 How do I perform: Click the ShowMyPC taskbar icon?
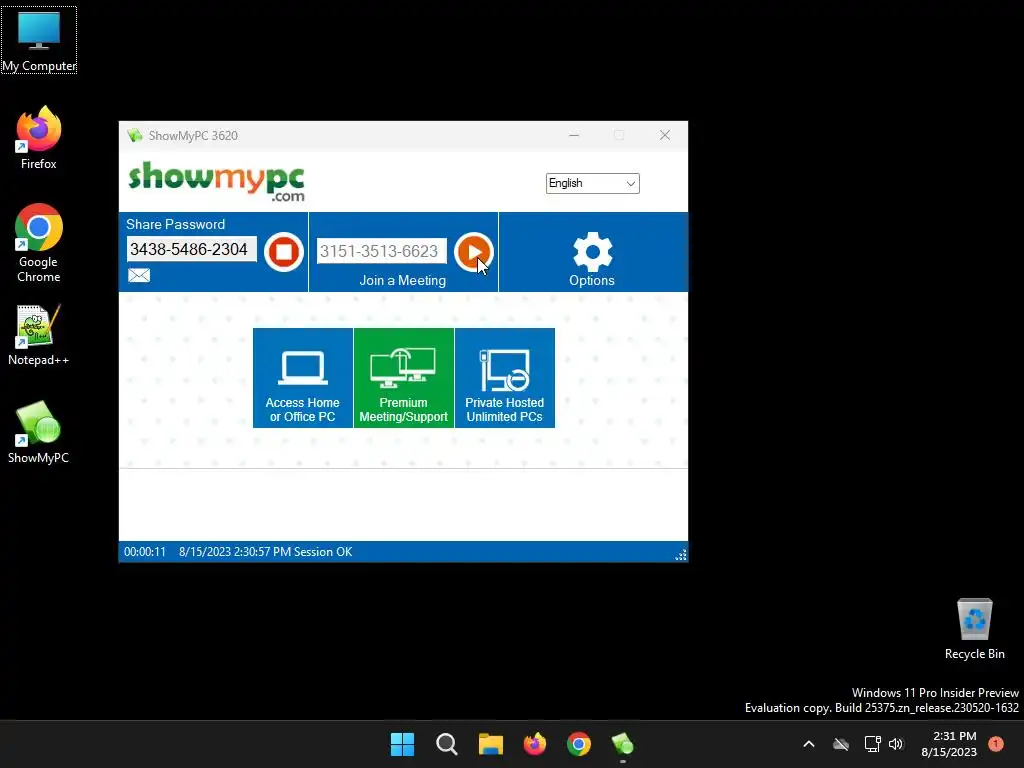pos(622,744)
